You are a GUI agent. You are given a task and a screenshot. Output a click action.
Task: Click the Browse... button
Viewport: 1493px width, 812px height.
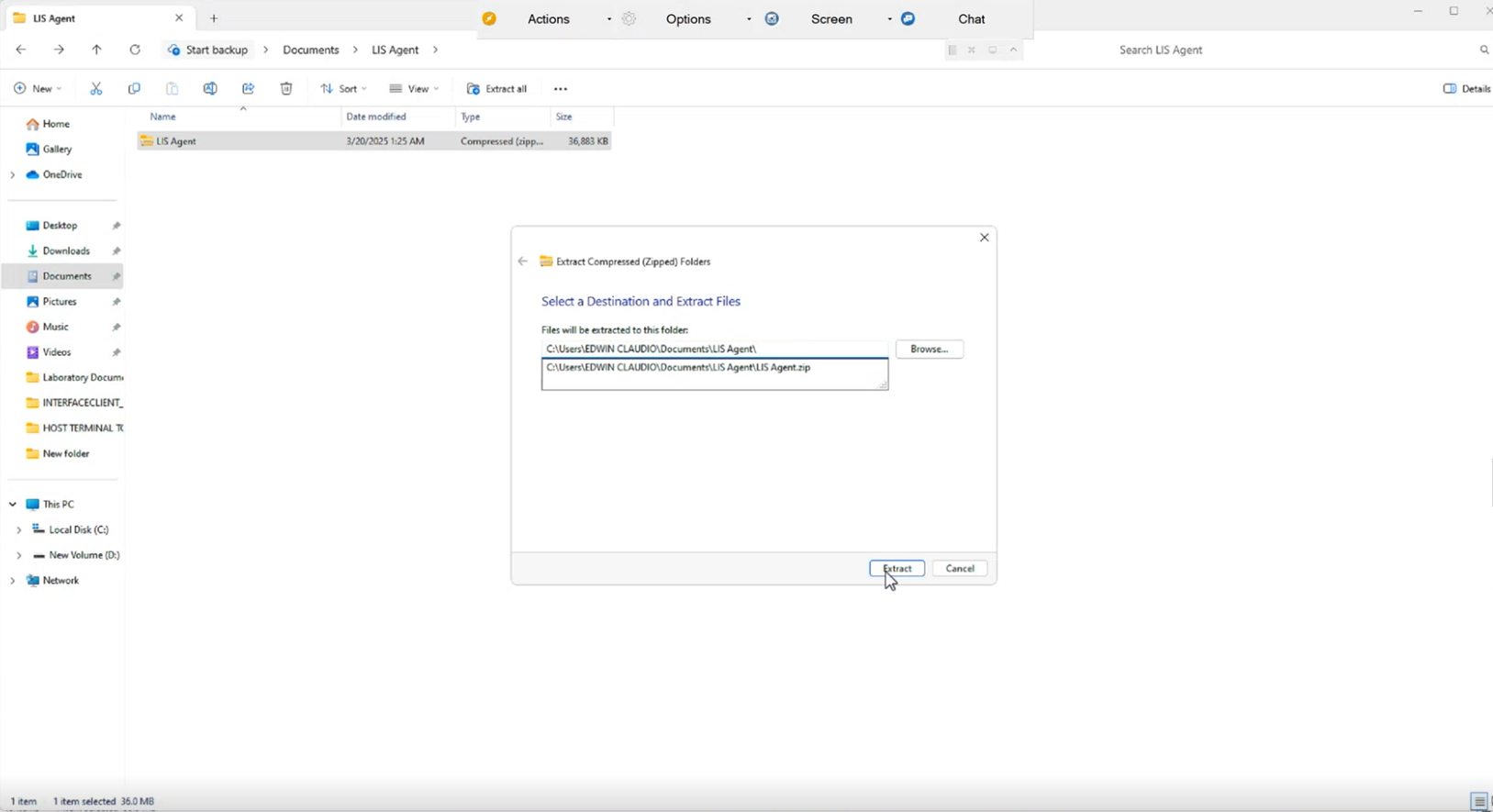click(x=930, y=350)
